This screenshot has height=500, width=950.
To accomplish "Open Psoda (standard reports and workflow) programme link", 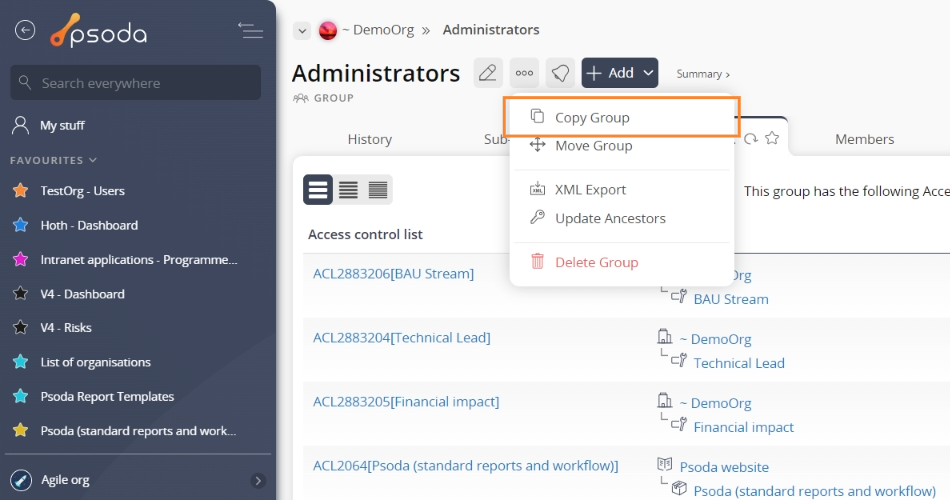I will [814, 491].
